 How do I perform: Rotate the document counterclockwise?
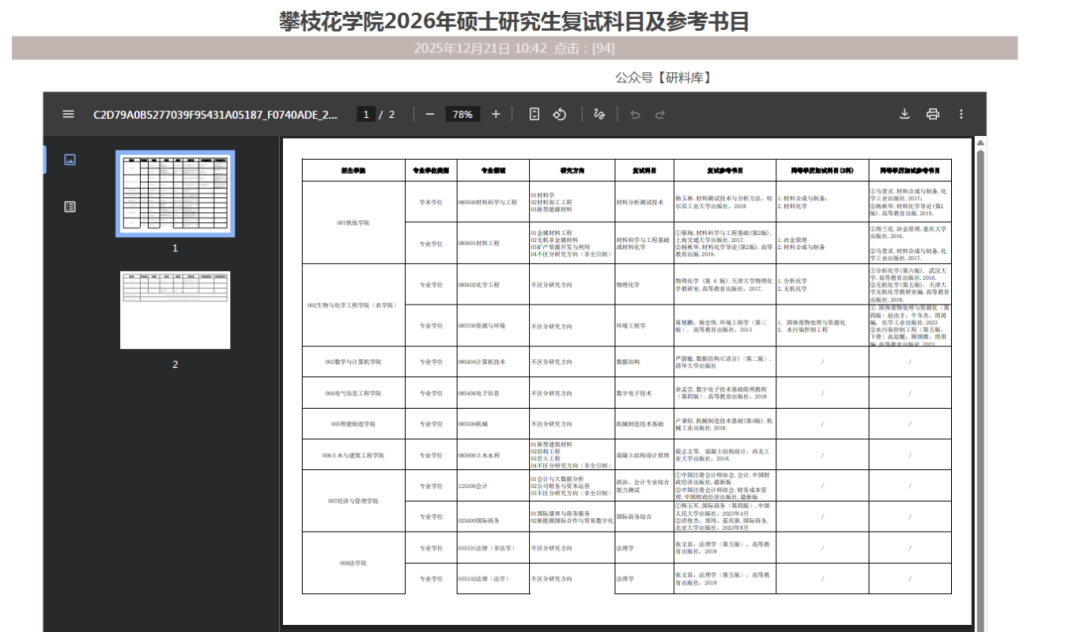tap(560, 114)
